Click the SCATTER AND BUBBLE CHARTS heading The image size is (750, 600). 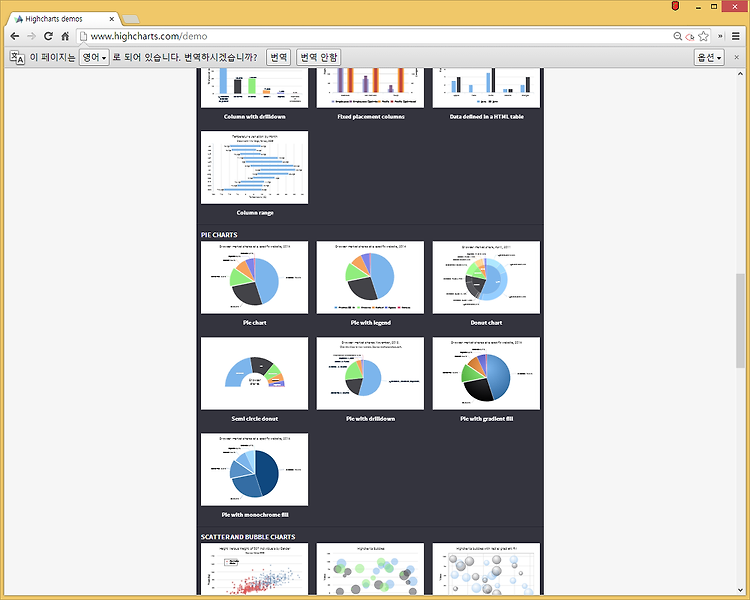tap(248, 537)
